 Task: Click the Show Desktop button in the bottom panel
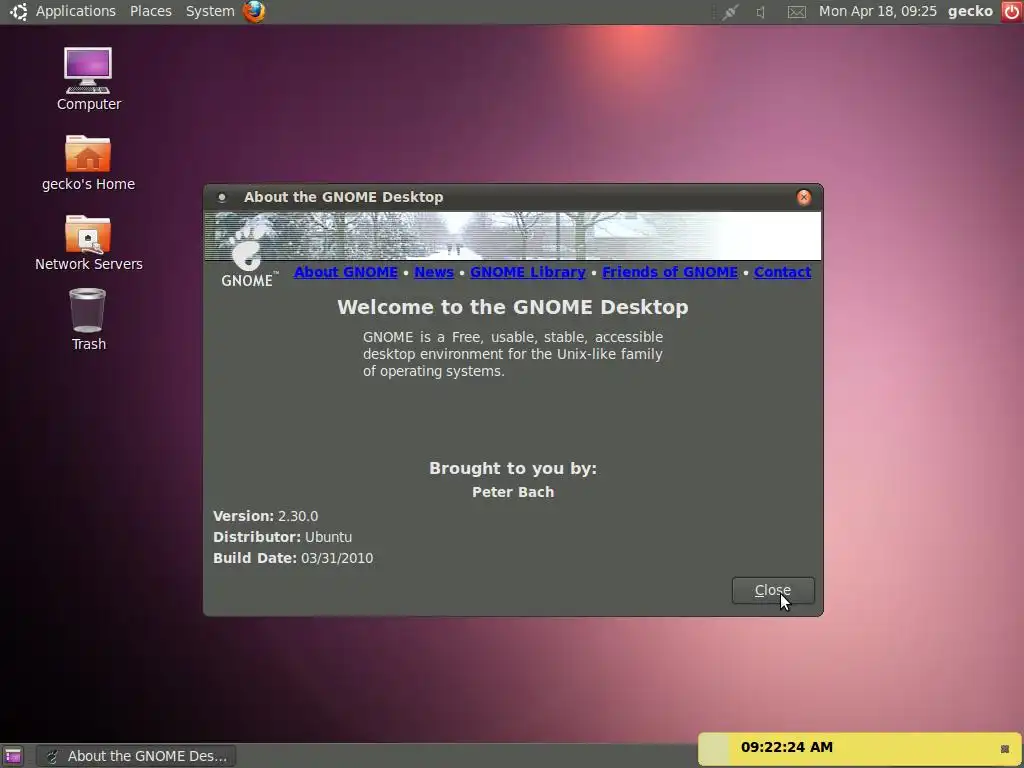tap(13, 756)
